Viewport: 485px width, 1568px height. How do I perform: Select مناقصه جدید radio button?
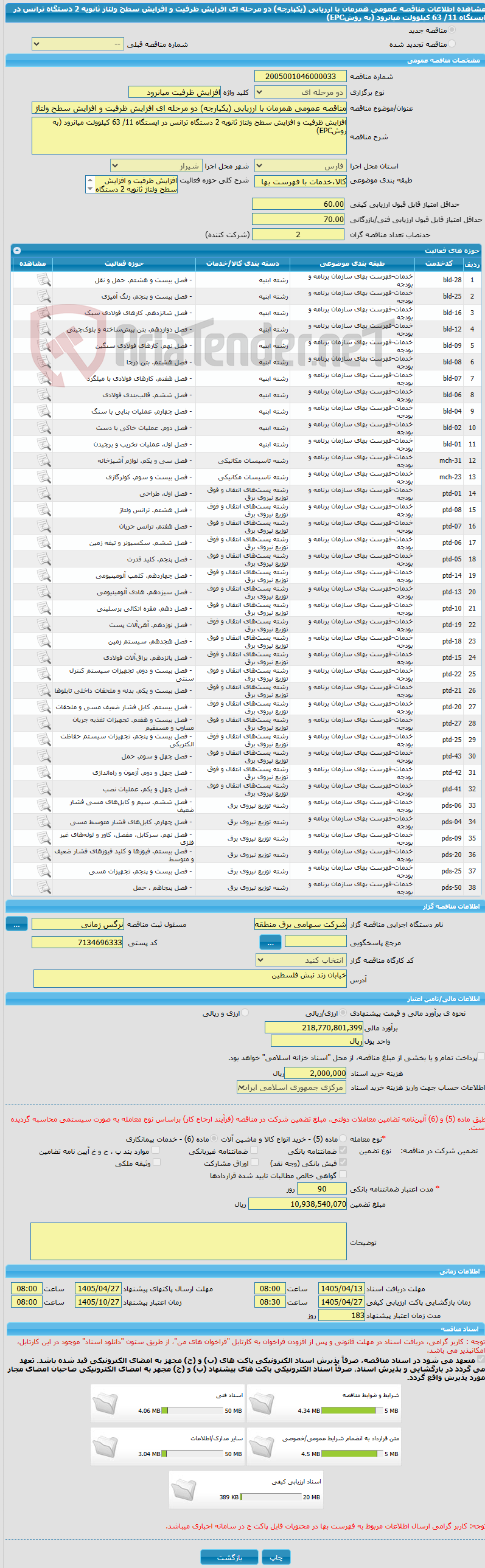click(452, 30)
